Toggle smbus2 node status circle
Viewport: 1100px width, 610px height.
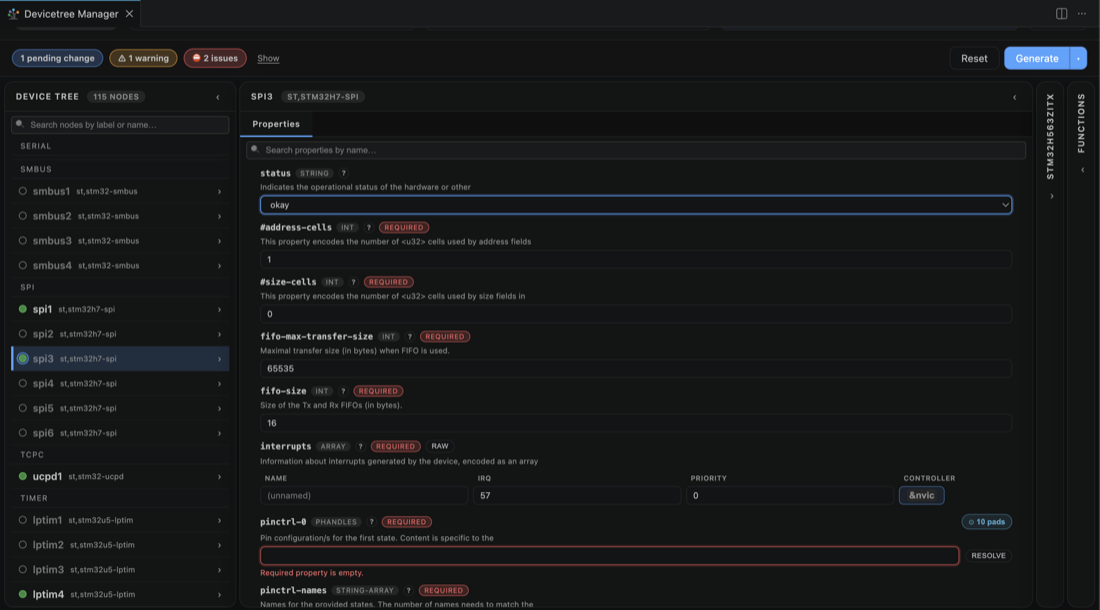(x=22, y=216)
